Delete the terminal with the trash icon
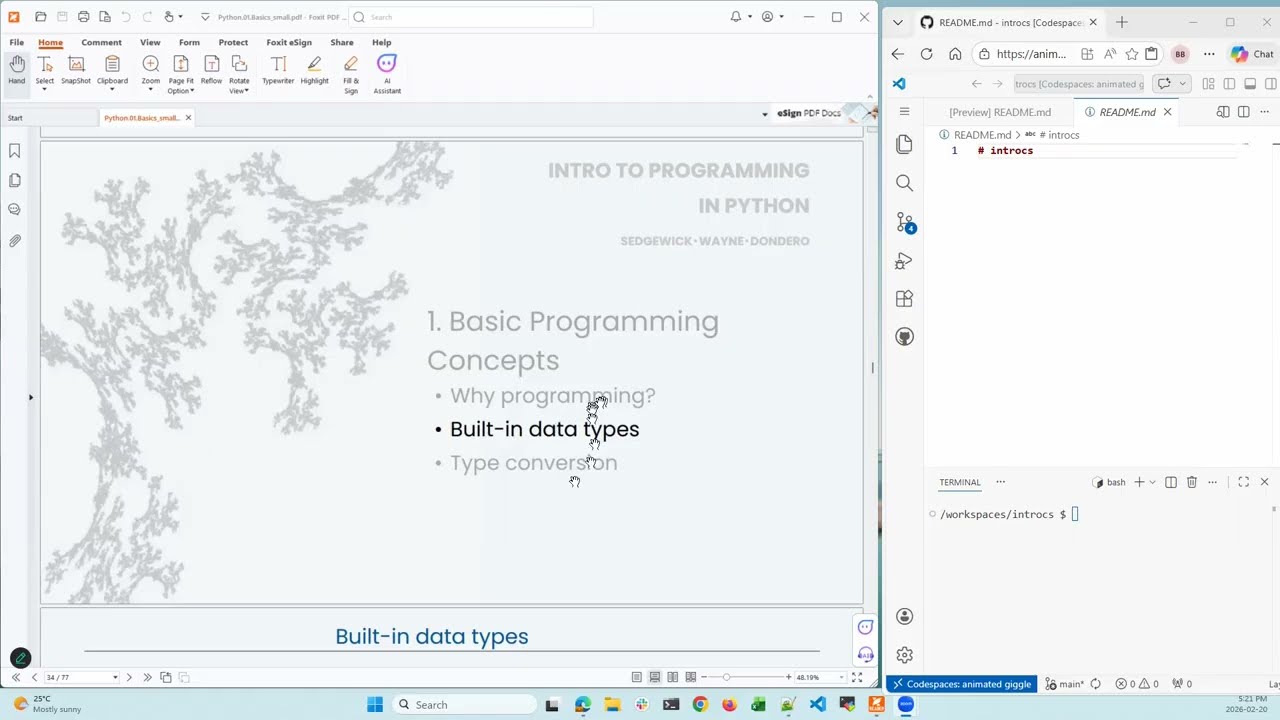The image size is (1280, 720). point(1192,482)
